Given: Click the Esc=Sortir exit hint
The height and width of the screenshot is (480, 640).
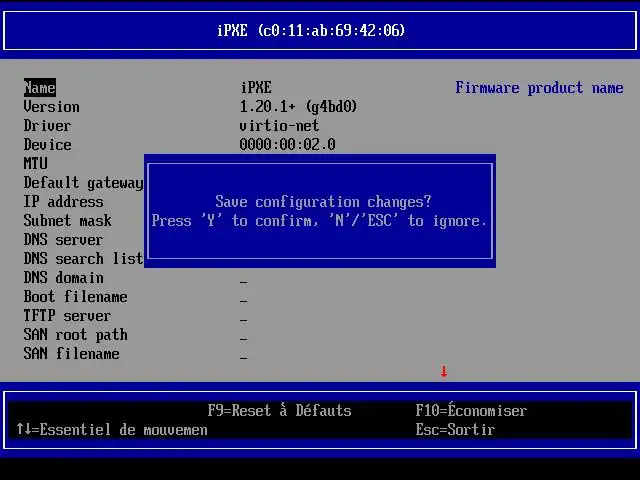Looking at the screenshot, I should [x=456, y=429].
